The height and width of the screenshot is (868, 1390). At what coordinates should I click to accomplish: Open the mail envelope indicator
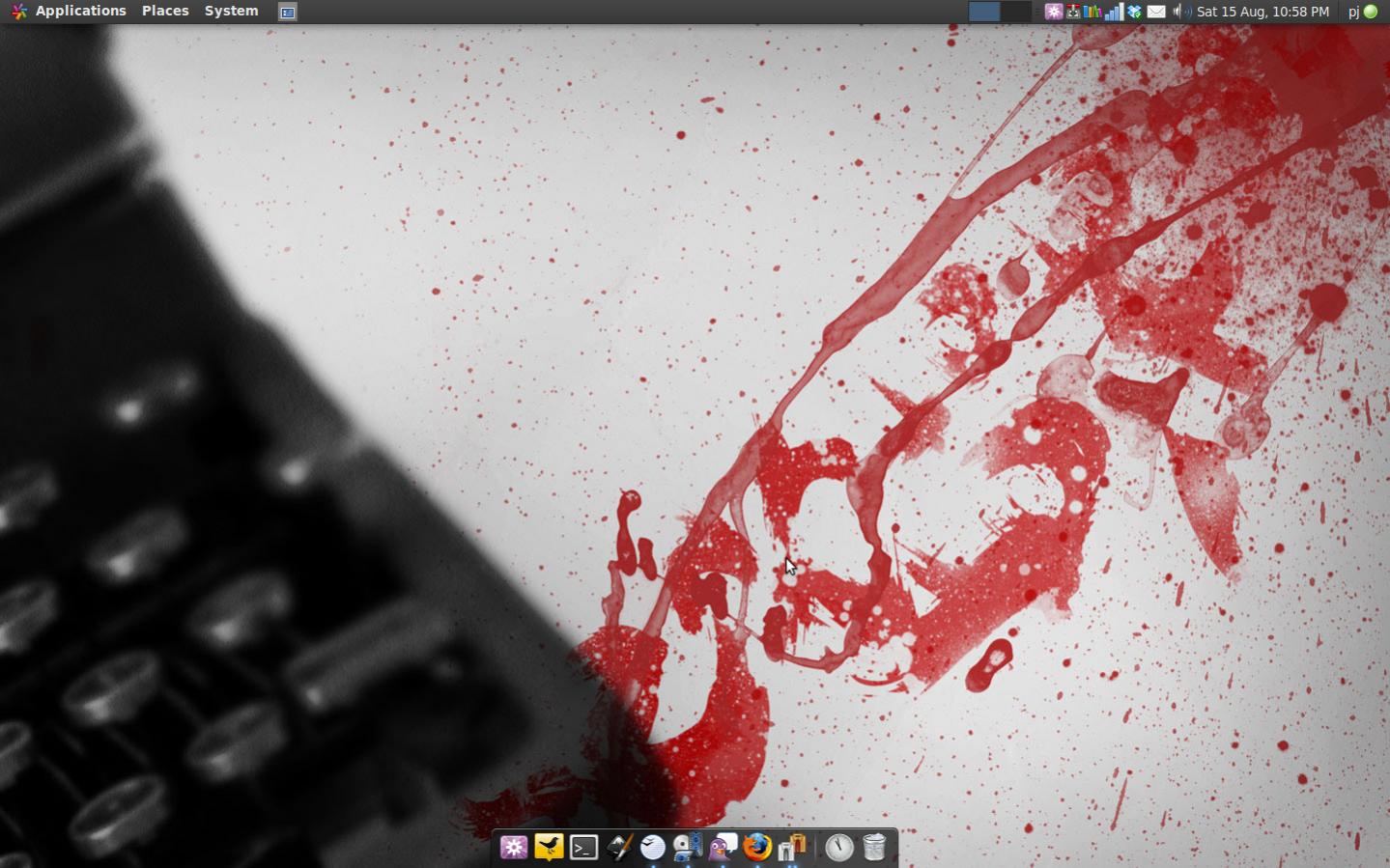pyautogui.click(x=1155, y=12)
